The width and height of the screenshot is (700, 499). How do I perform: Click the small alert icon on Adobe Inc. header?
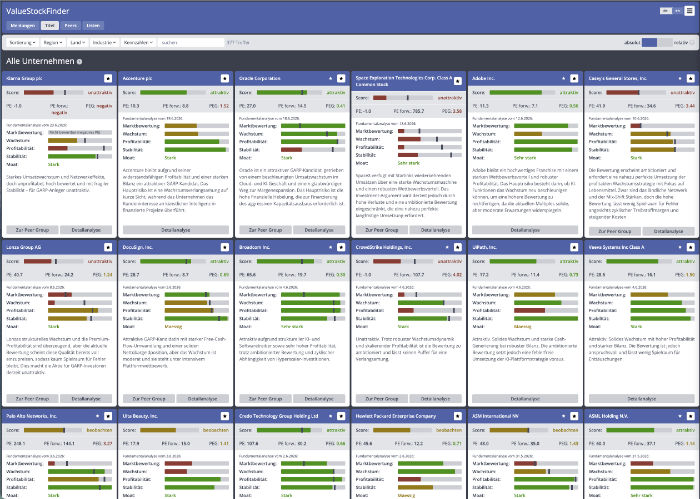pyautogui.click(x=564, y=79)
